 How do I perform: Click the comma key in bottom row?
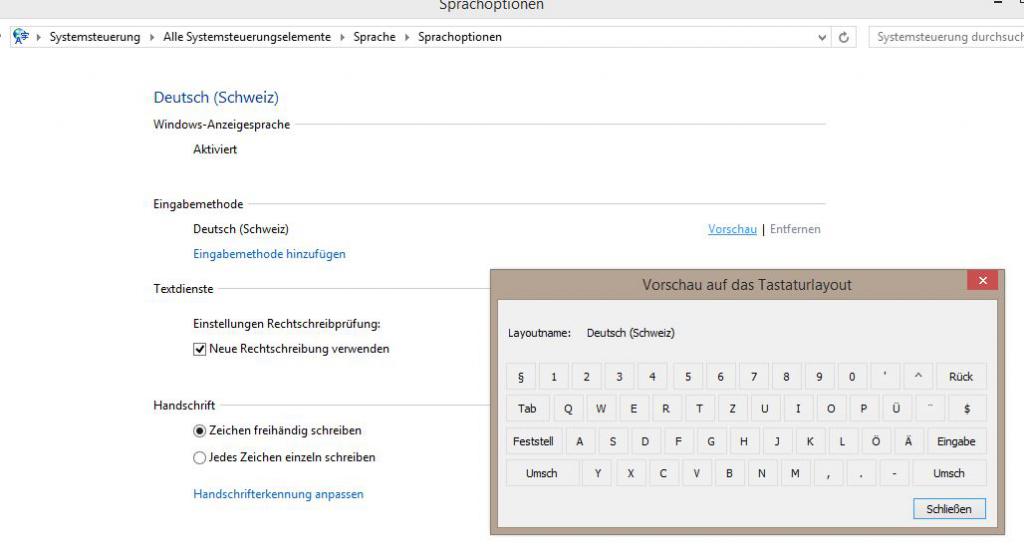pyautogui.click(x=828, y=473)
